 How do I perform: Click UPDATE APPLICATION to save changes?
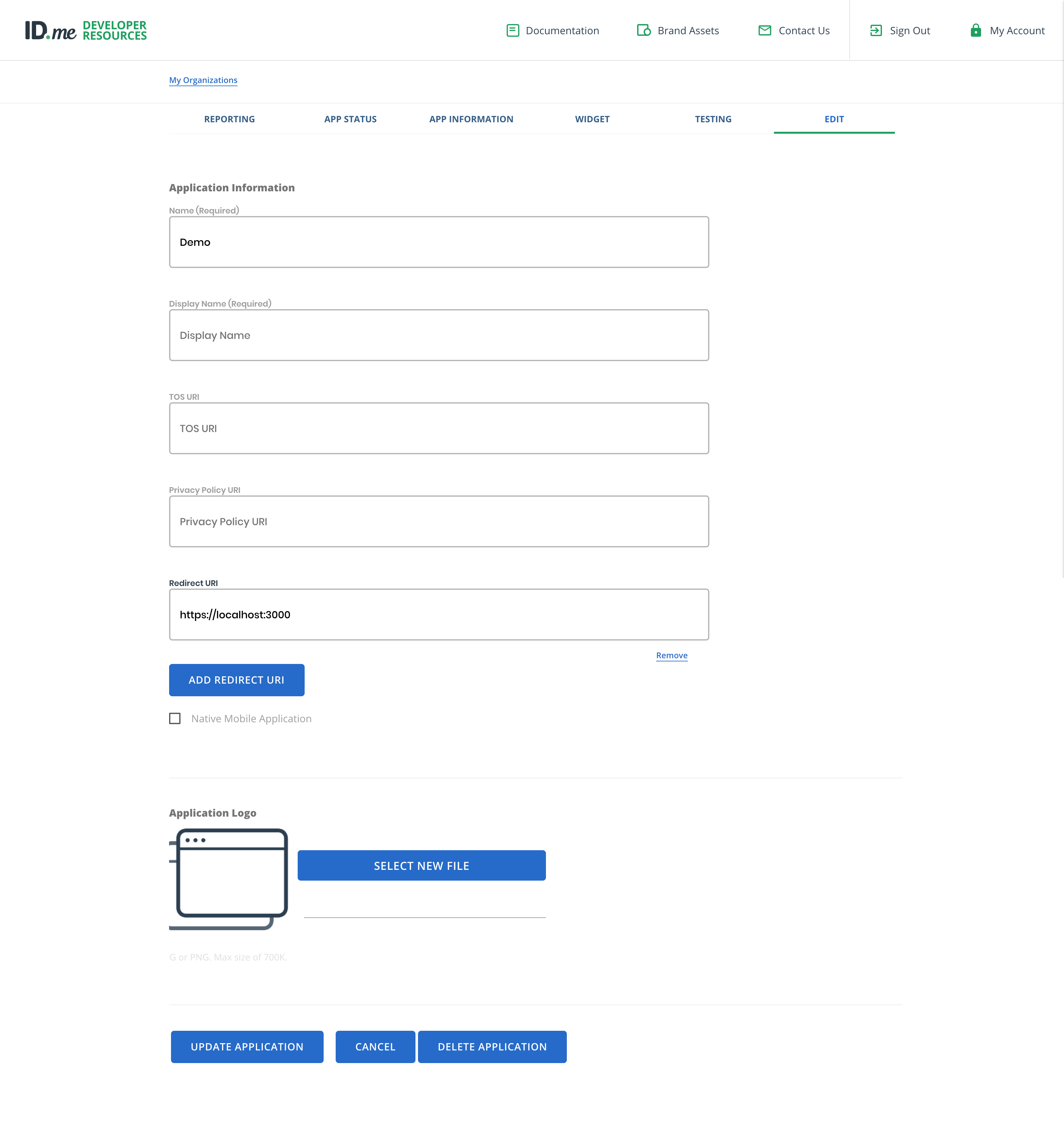(247, 1046)
